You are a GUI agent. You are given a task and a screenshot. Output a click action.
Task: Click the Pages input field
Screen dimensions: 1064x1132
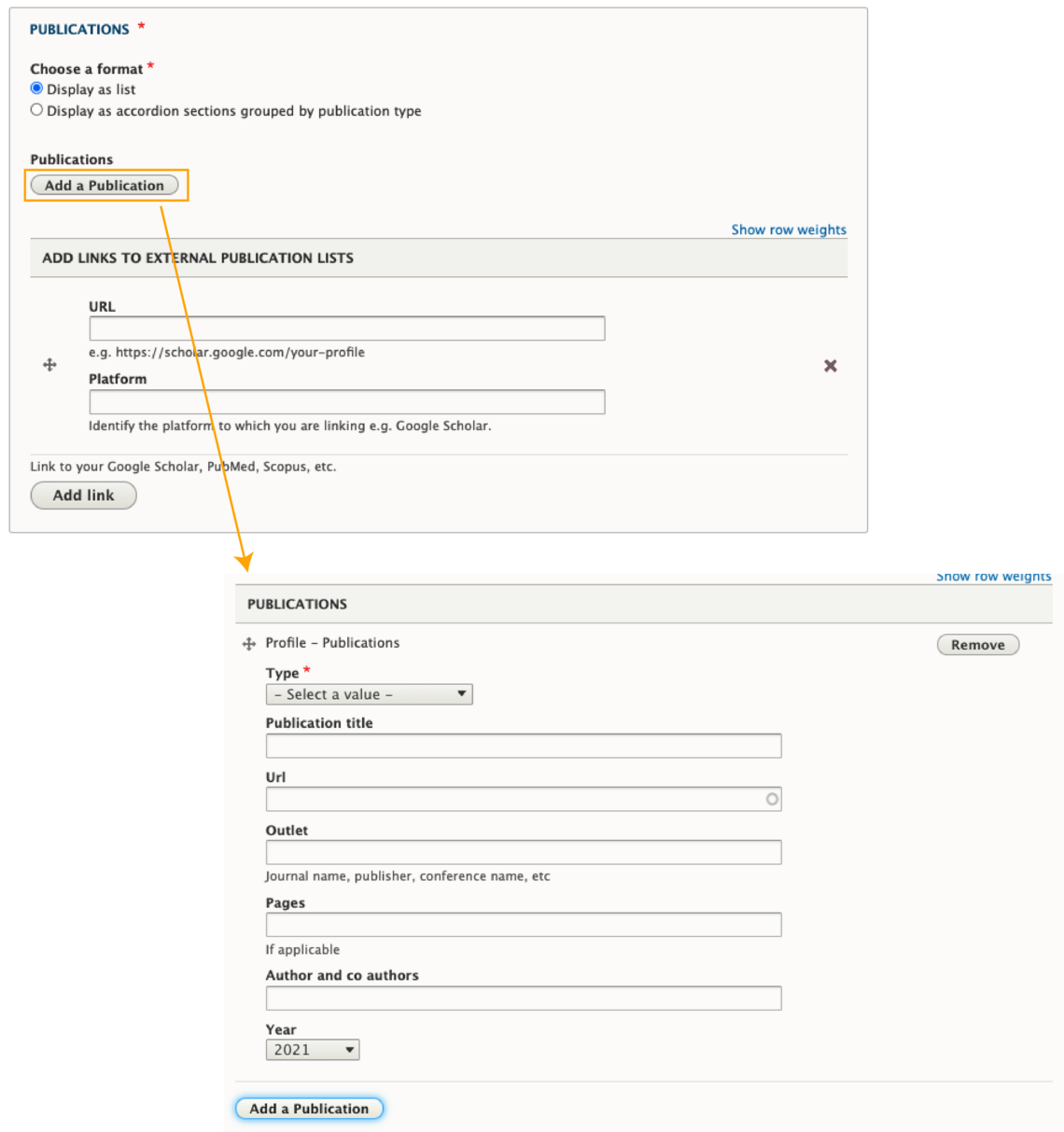tap(523, 925)
